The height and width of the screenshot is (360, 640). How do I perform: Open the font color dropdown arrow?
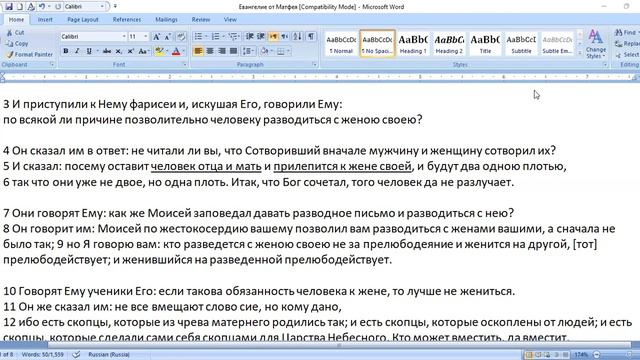coord(183,51)
